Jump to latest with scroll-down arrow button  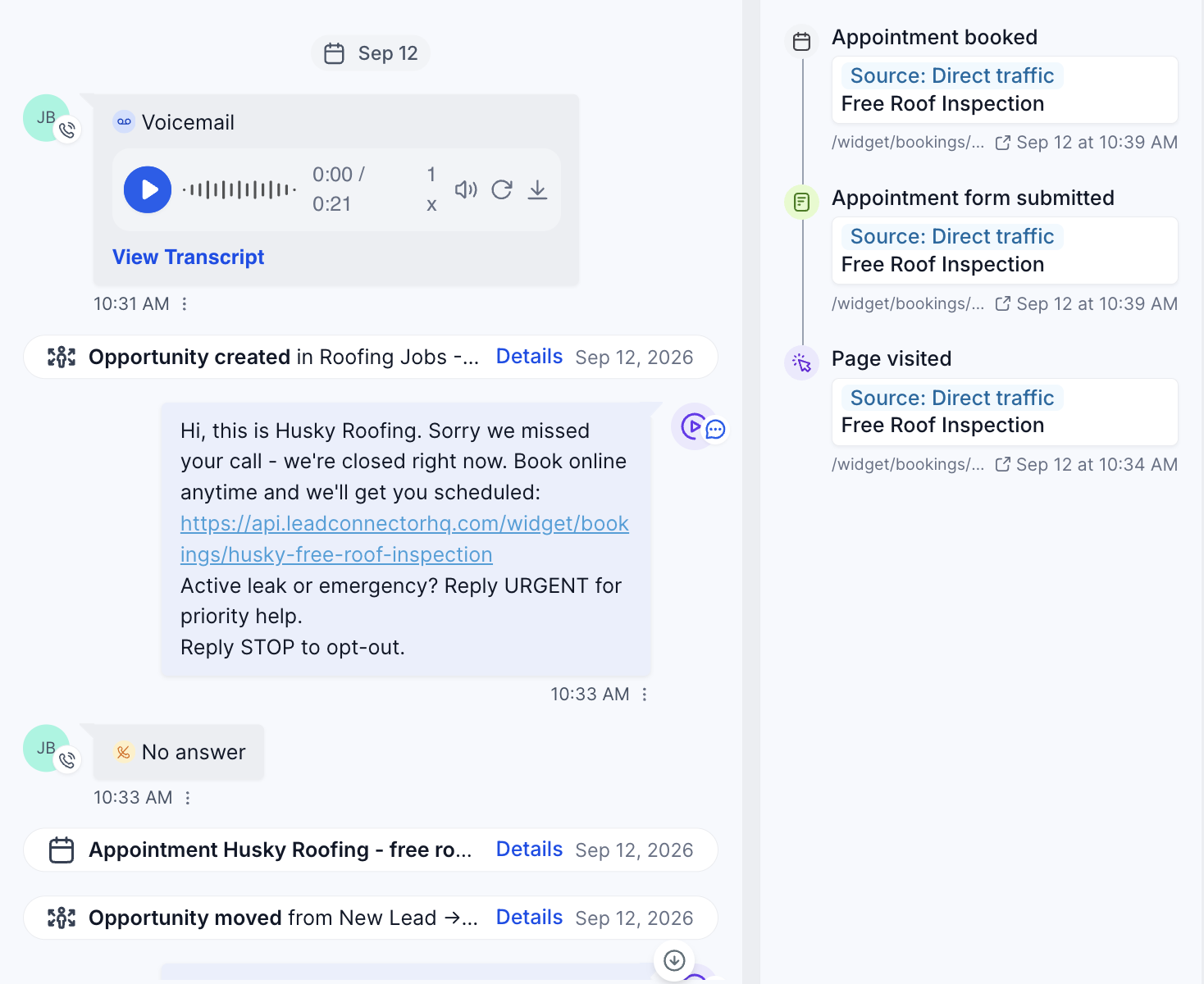(674, 960)
